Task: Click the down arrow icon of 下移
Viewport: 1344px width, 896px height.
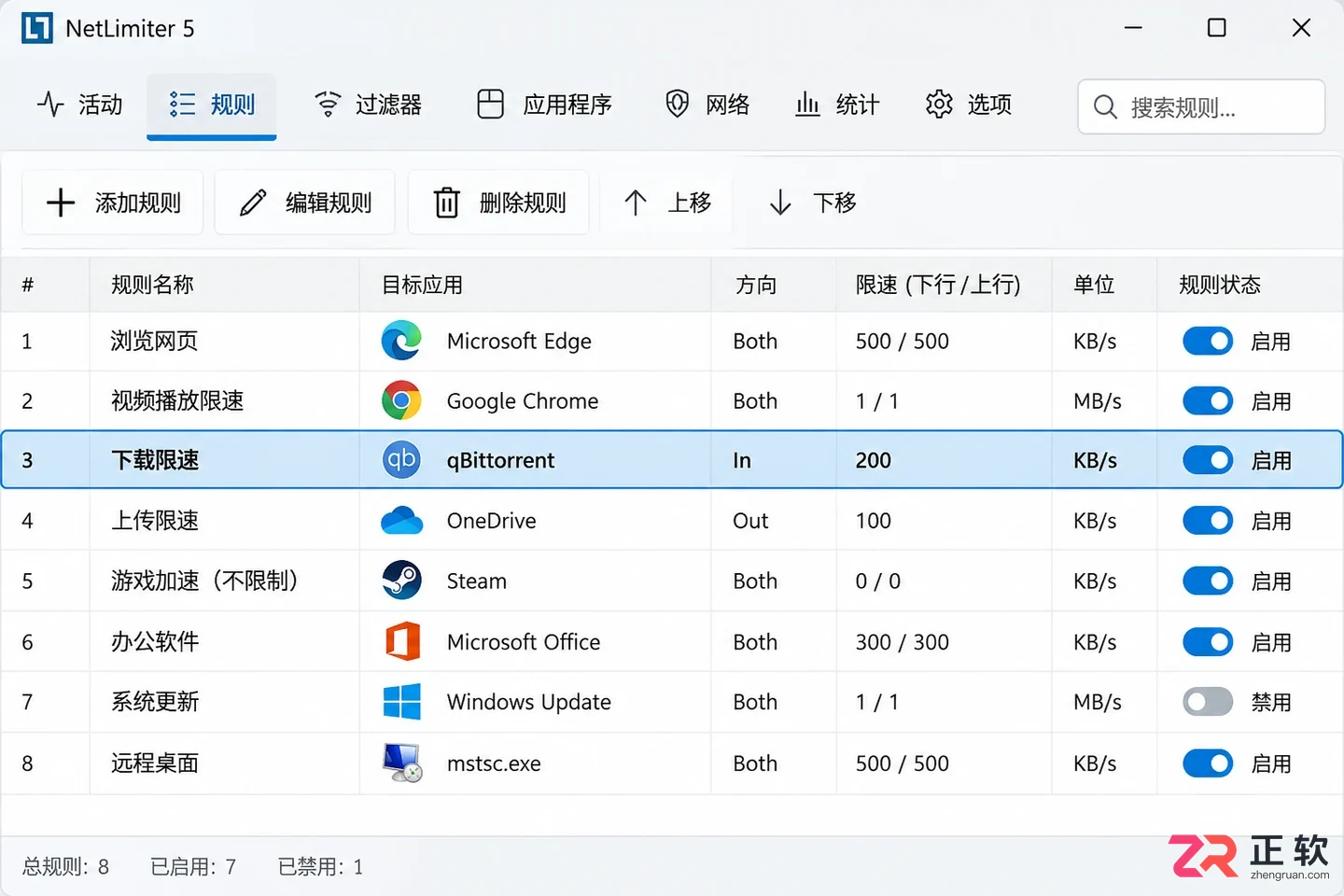Action: tap(780, 203)
